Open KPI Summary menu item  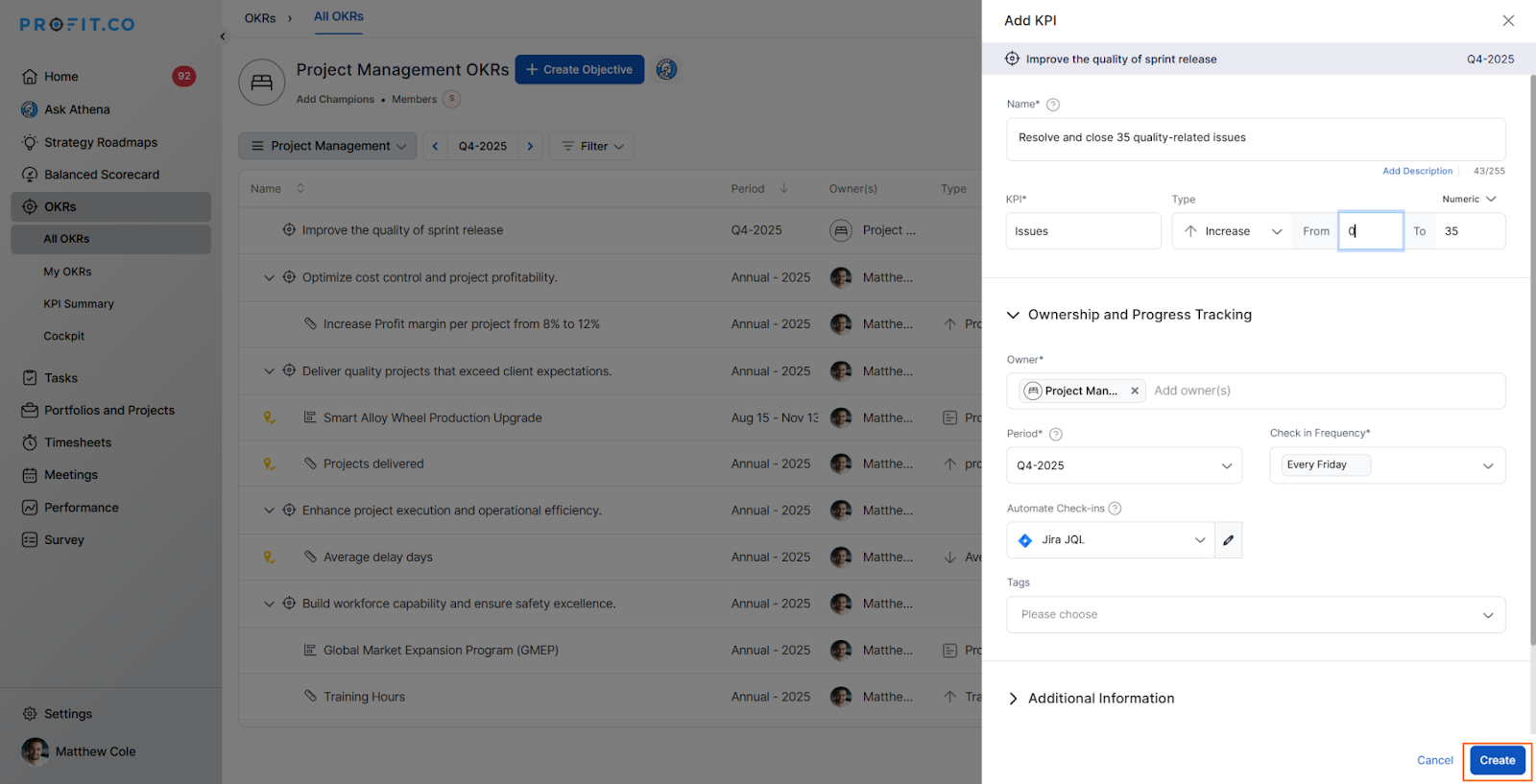(79, 304)
